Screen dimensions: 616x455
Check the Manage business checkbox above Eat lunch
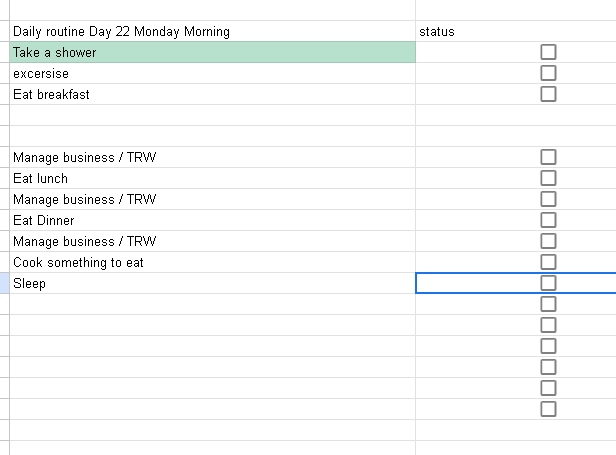[548, 157]
